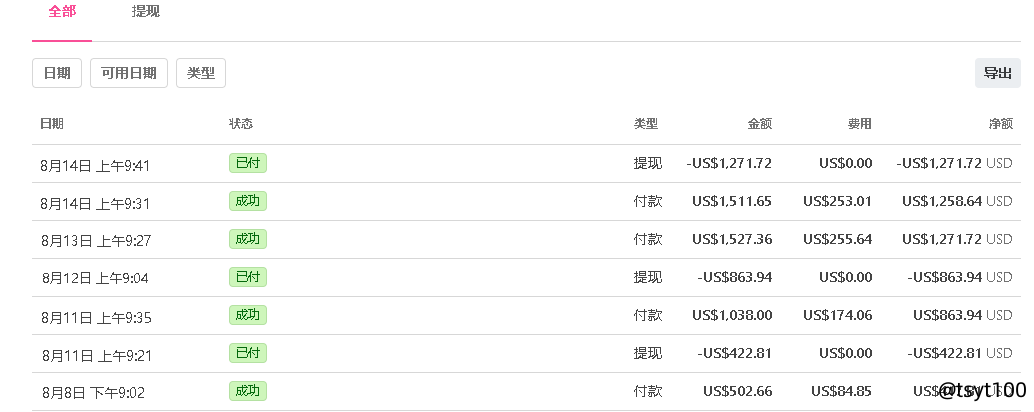This screenshot has width=1034, height=412.
Task: Click the 费用 column header
Action: (x=859, y=124)
